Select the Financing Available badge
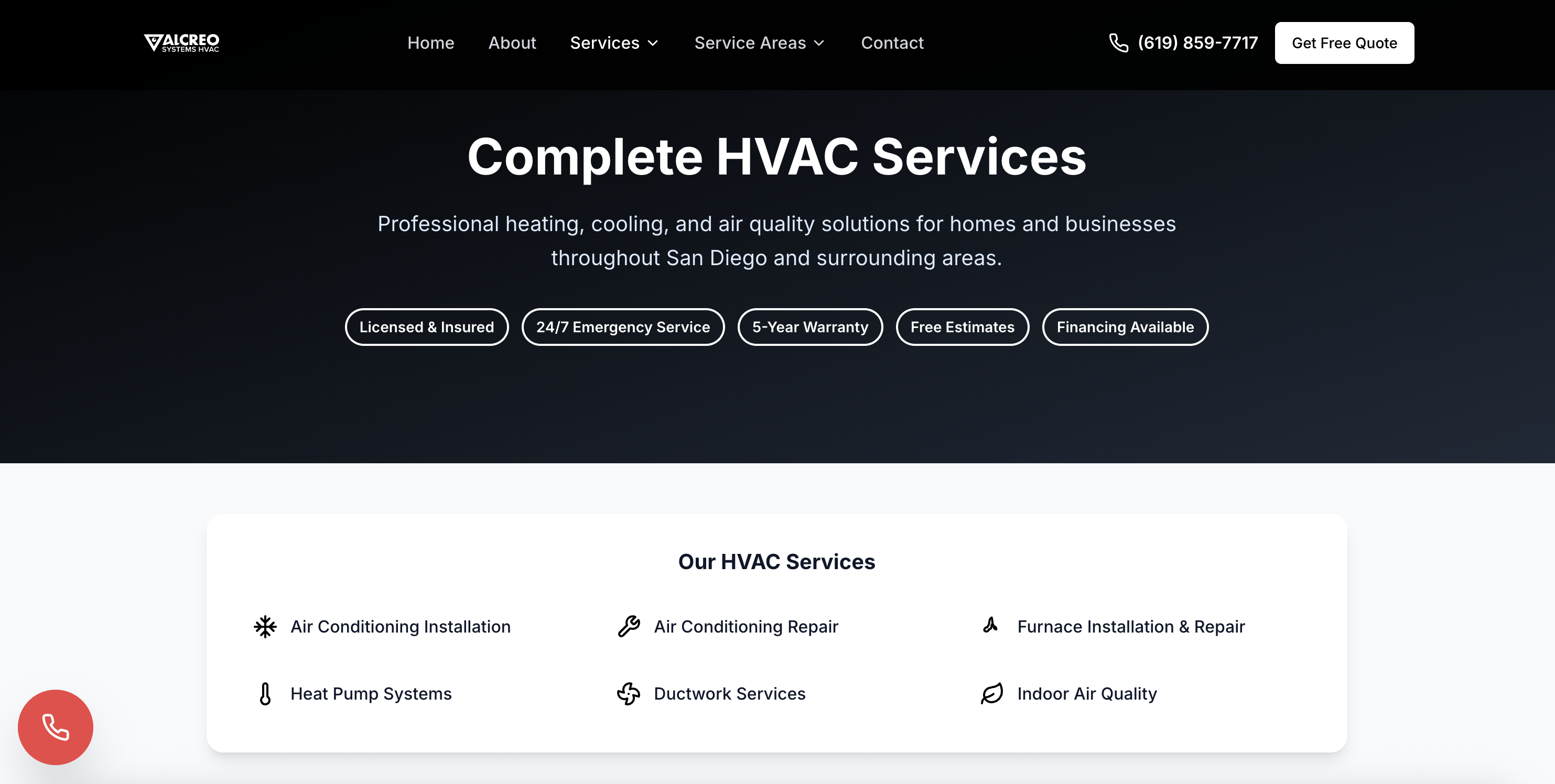This screenshot has width=1555, height=784. point(1125,327)
